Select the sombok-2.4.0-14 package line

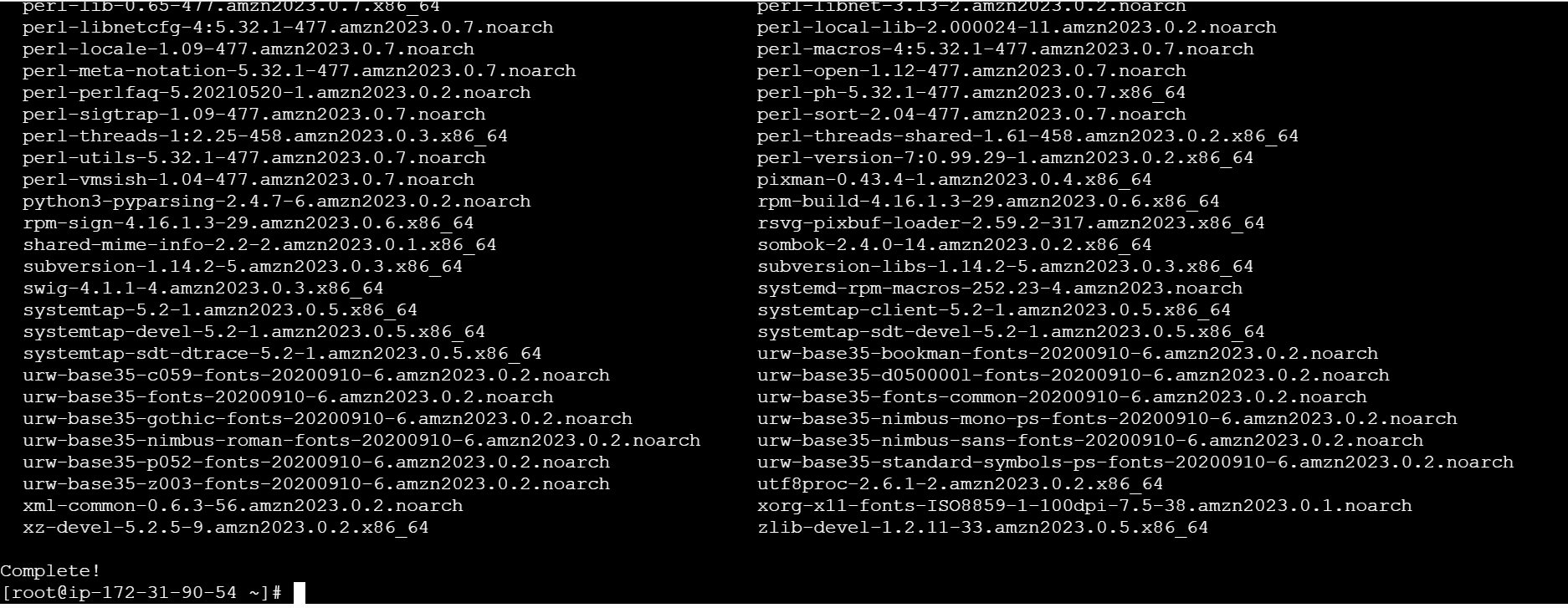coord(955,245)
